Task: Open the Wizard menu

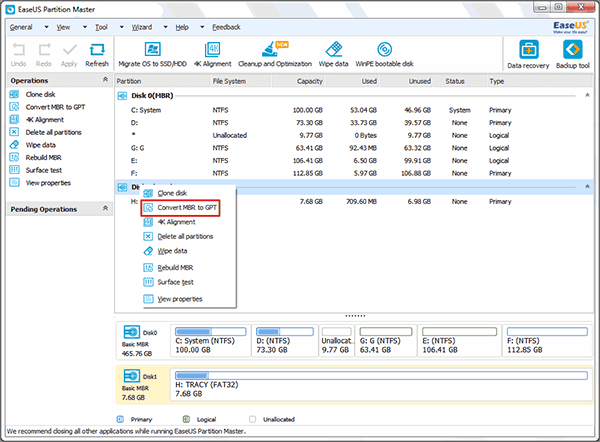Action: coord(141,27)
